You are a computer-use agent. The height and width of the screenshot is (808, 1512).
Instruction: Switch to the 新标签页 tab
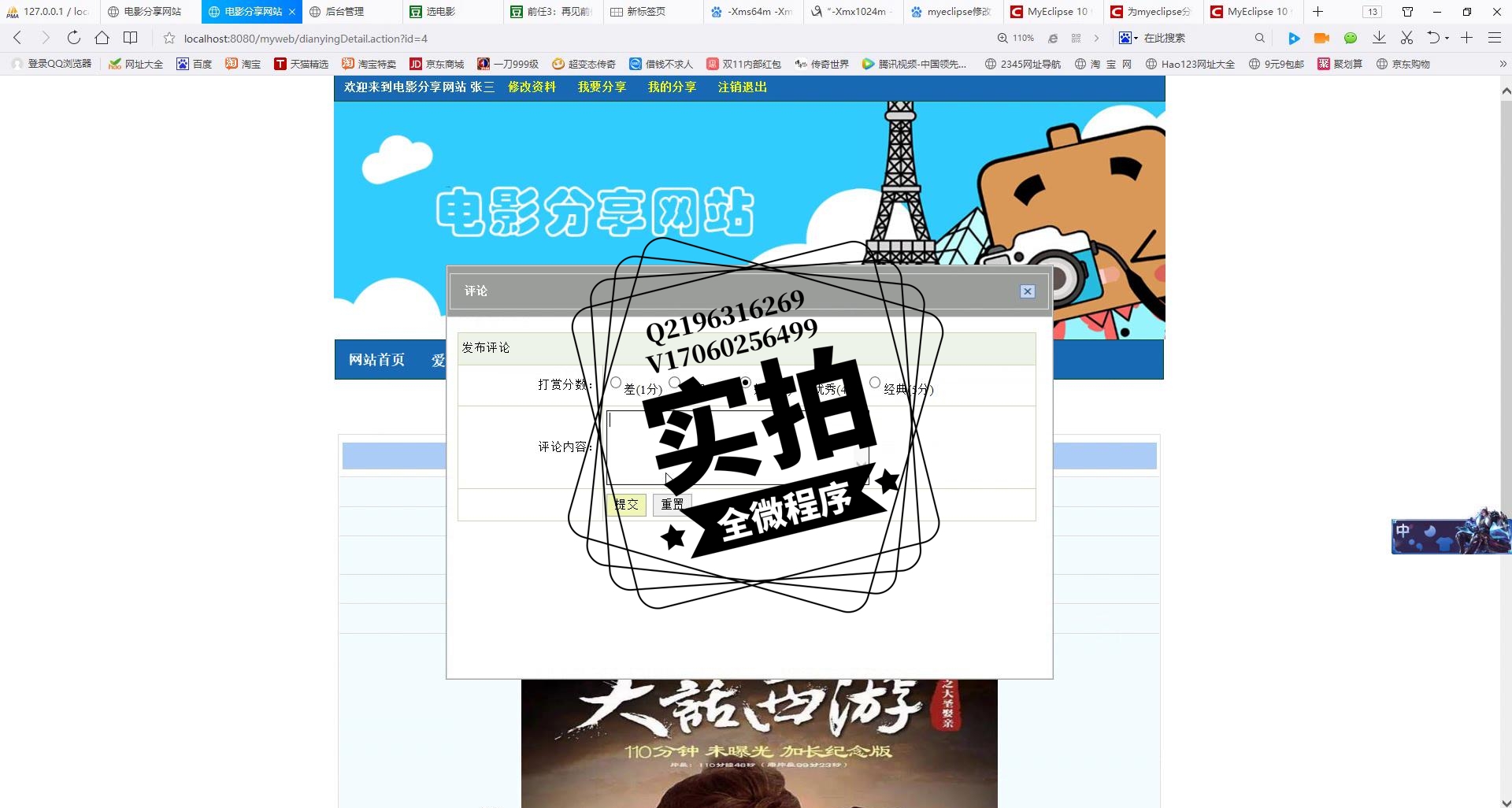[x=654, y=12]
